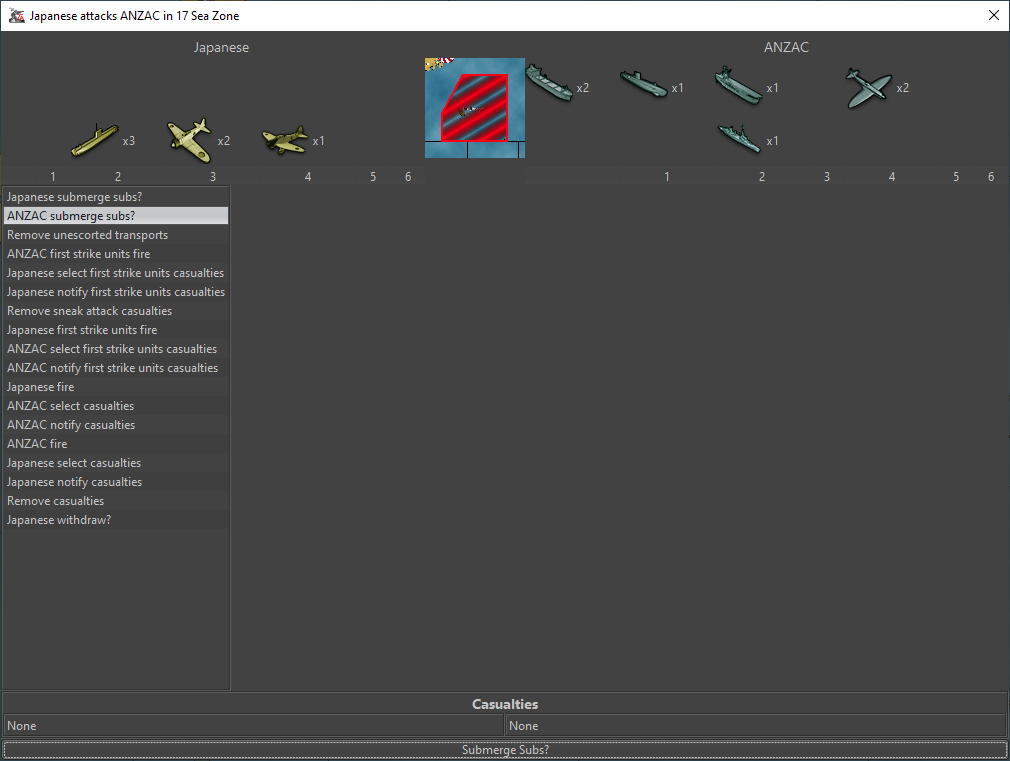
Task: Select 'Japanese notify first strike units casualties'
Action: [x=116, y=292]
